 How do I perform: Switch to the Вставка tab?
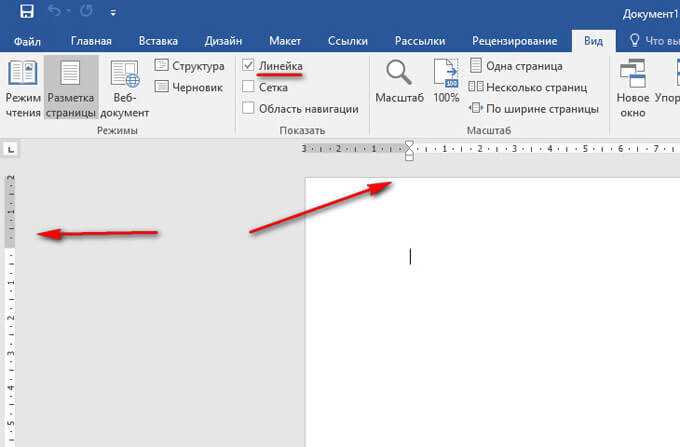tap(158, 41)
